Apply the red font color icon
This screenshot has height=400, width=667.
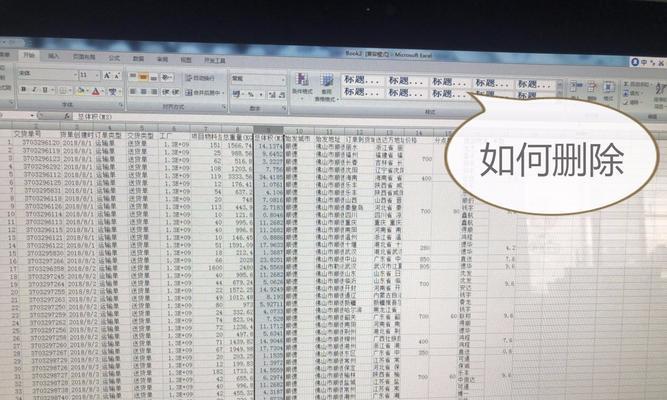click(x=96, y=91)
